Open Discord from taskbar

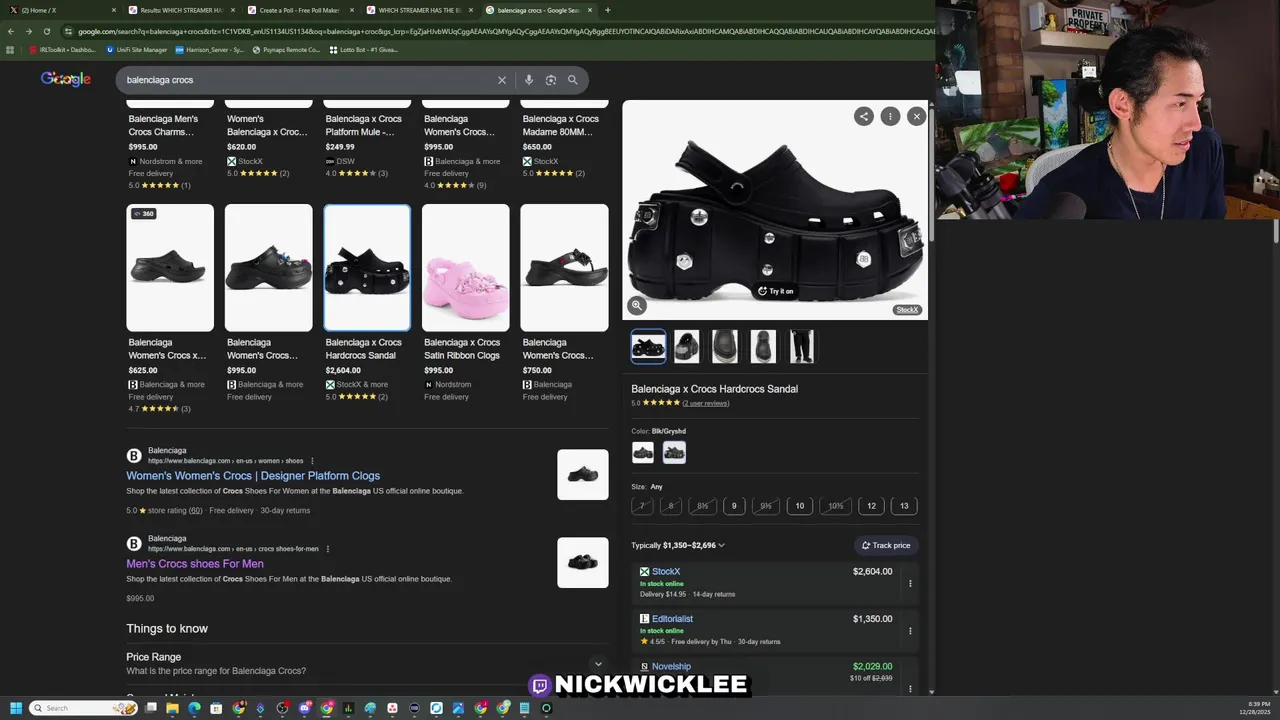(x=305, y=708)
